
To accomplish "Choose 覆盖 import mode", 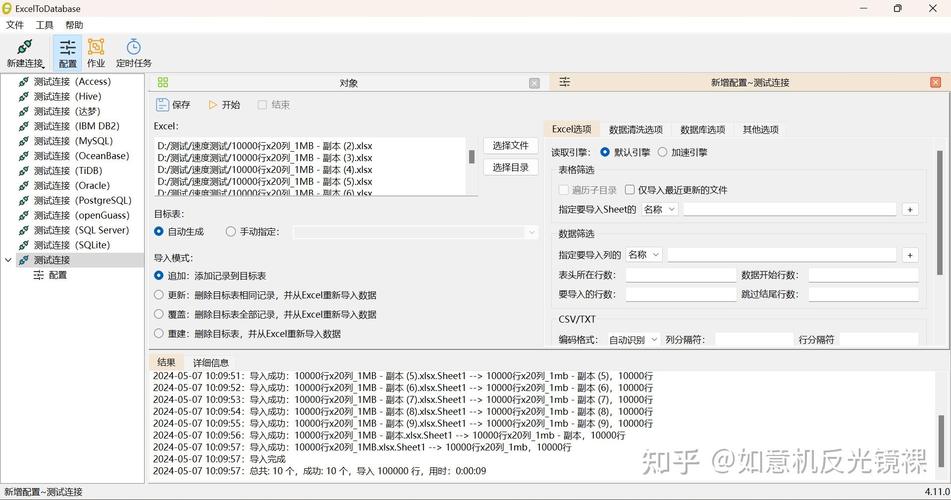I will [159, 314].
